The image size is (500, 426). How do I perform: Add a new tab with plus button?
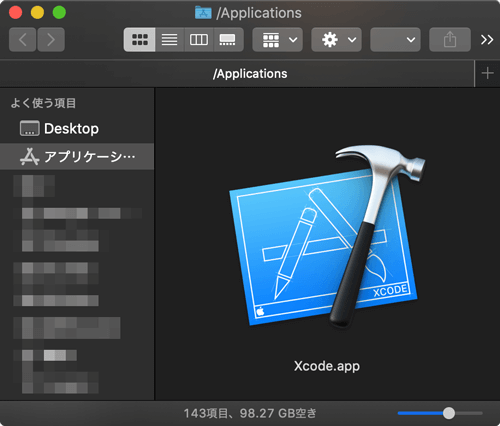tap(487, 73)
